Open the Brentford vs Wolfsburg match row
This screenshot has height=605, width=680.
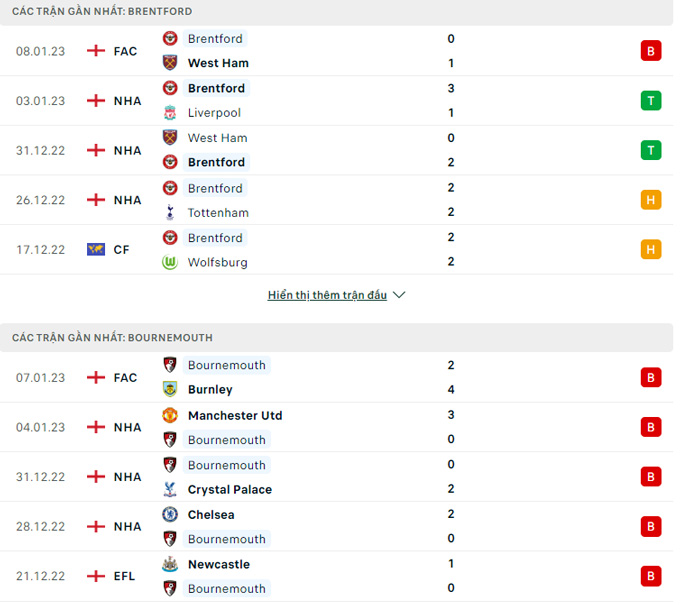click(330, 250)
